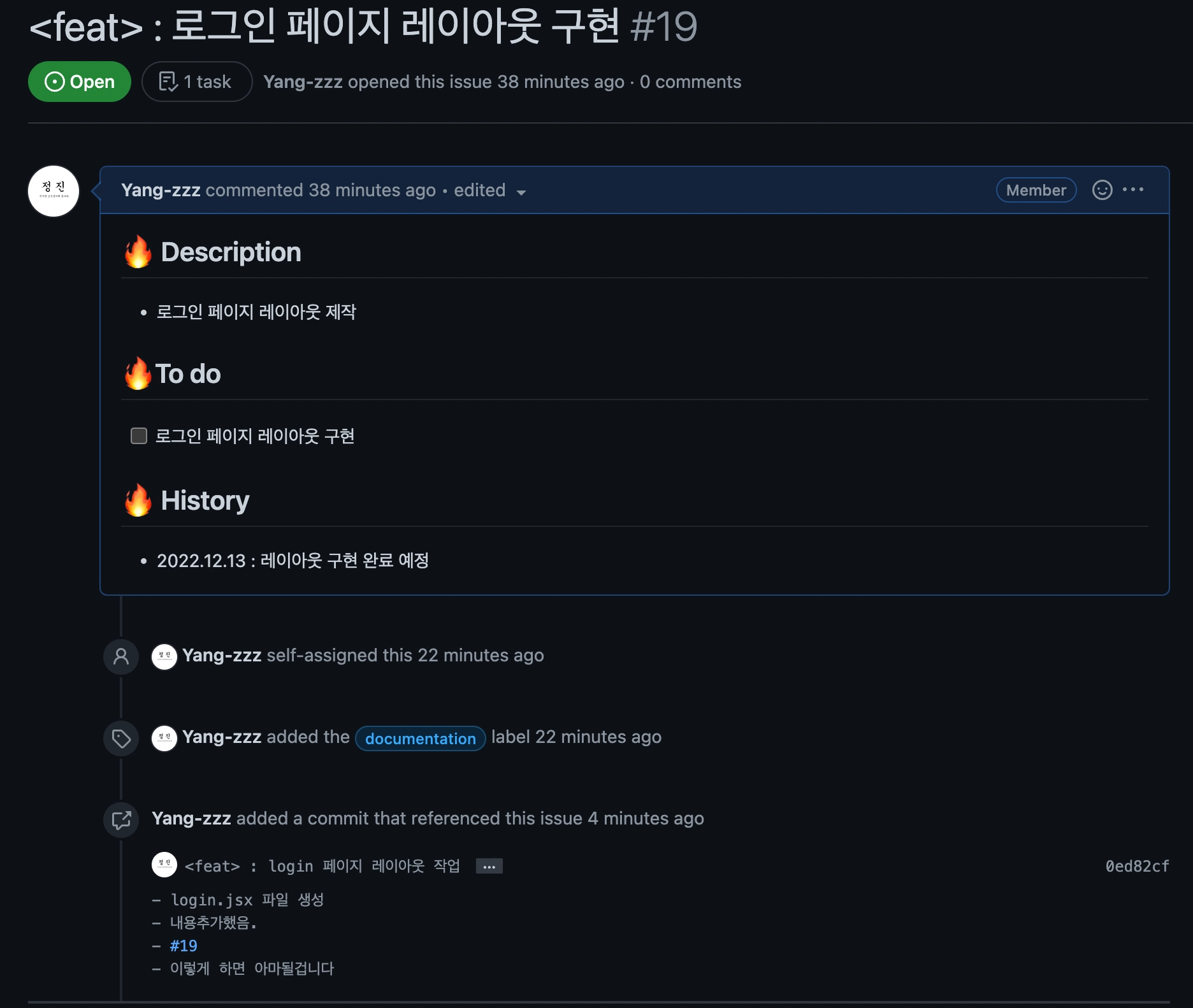Open the commit title <feat> : login link
Viewport: 1193px width, 1008px height.
(322, 867)
